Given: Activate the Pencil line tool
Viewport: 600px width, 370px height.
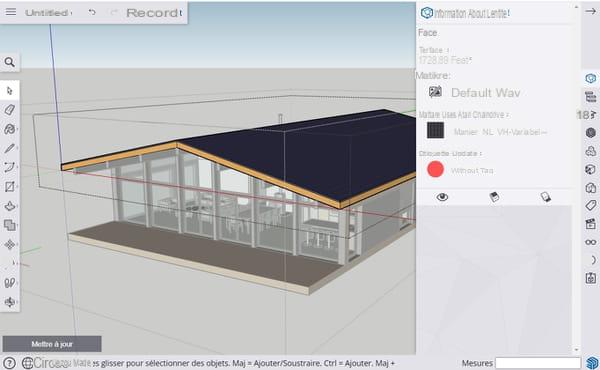Looking at the screenshot, I should [x=10, y=148].
